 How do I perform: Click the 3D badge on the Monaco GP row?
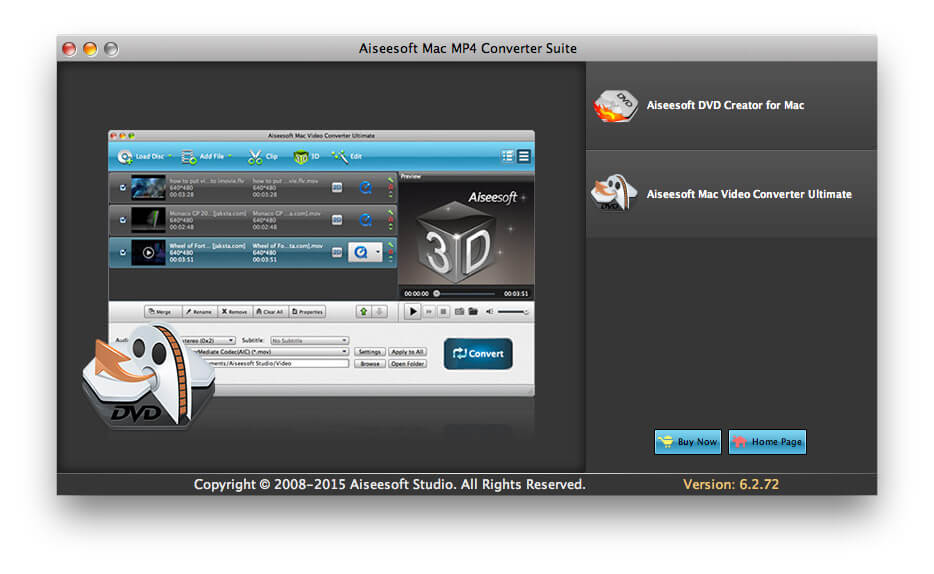(337, 220)
